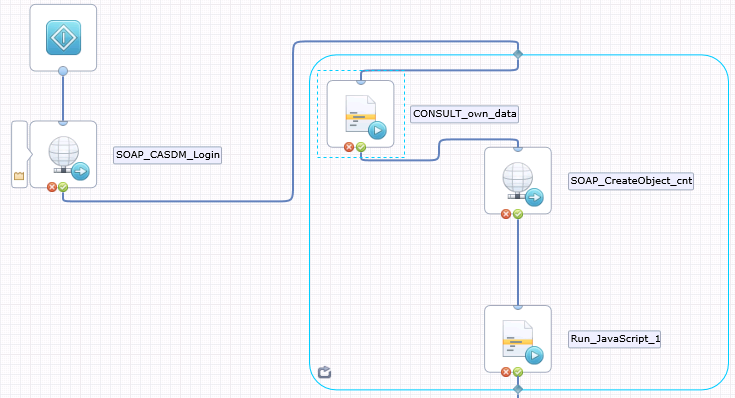Click the loop's top diamond connector
The image size is (735, 398).
click(518, 54)
